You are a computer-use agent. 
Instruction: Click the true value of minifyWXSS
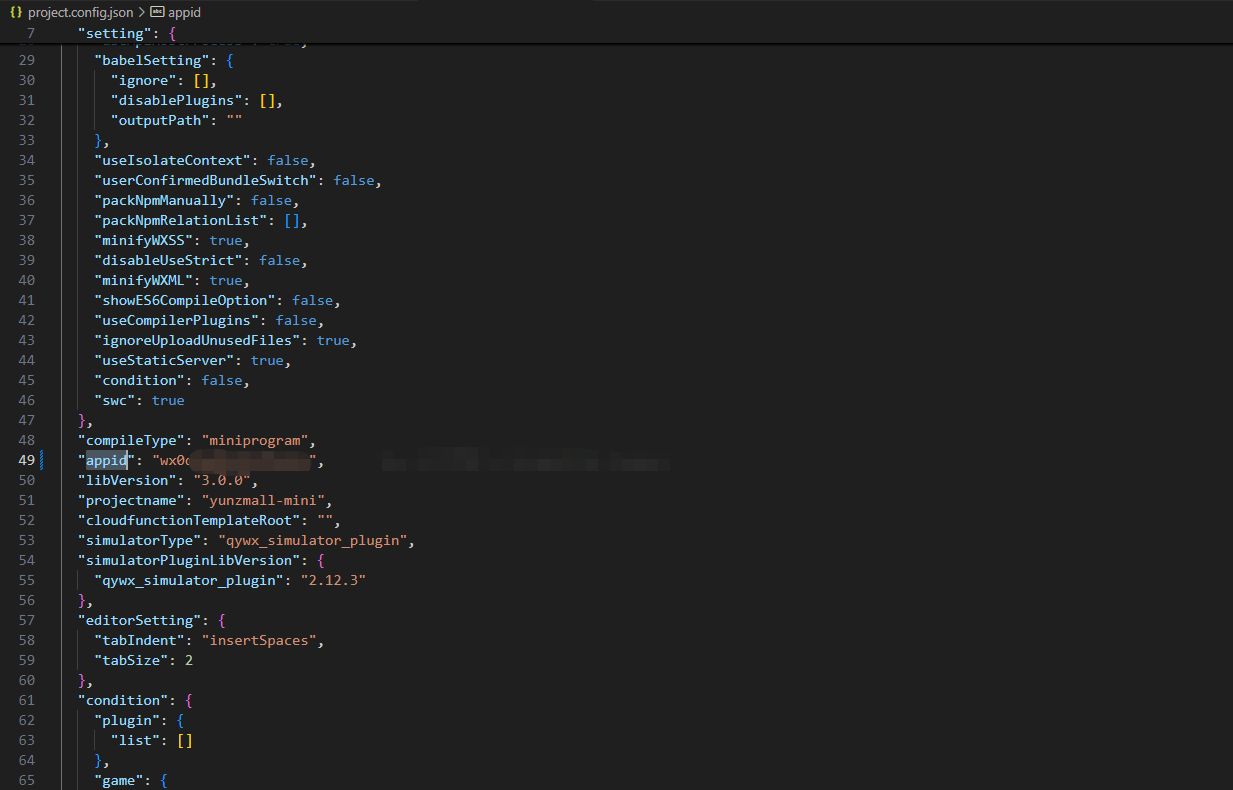[225, 240]
